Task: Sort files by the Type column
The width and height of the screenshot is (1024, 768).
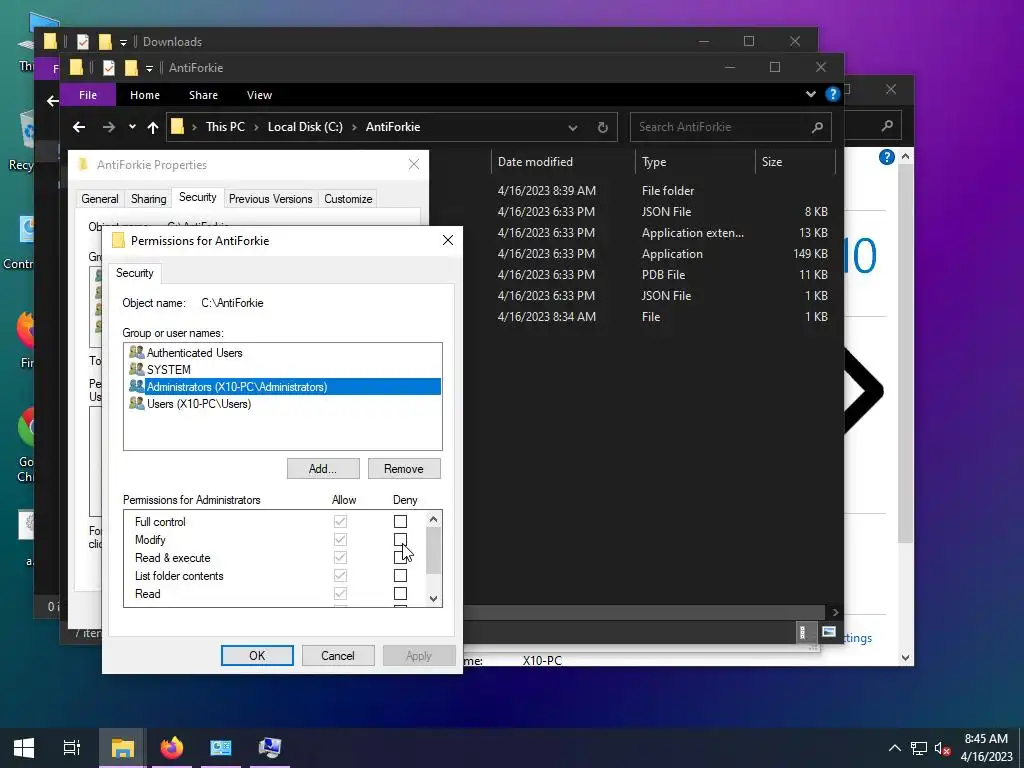Action: pyautogui.click(x=653, y=162)
